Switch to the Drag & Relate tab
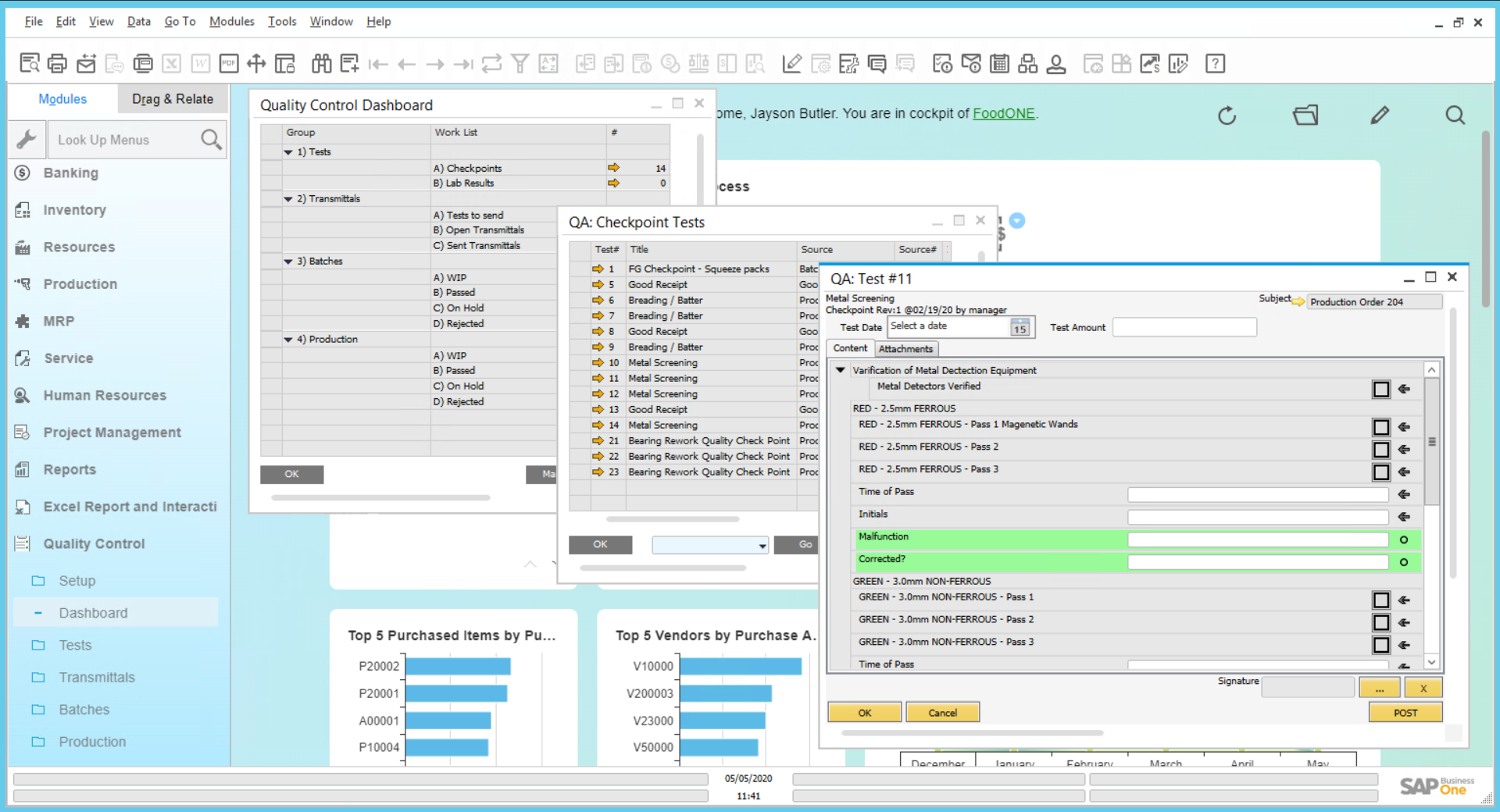This screenshot has width=1500, height=812. tap(173, 99)
